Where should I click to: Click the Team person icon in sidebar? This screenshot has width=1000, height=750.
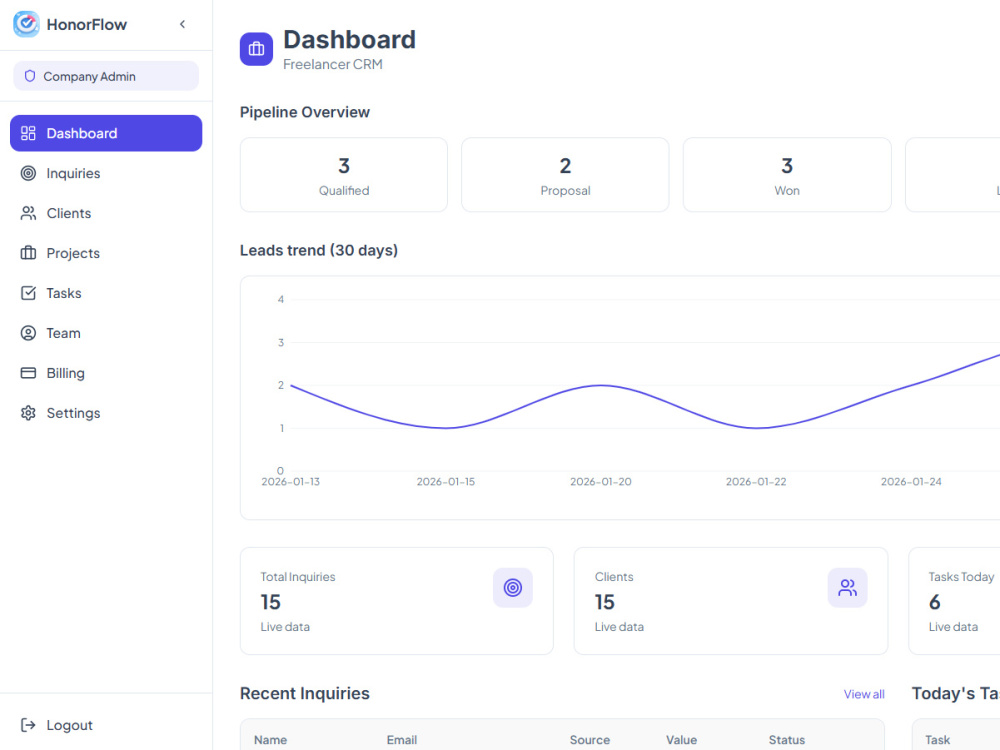tap(28, 333)
